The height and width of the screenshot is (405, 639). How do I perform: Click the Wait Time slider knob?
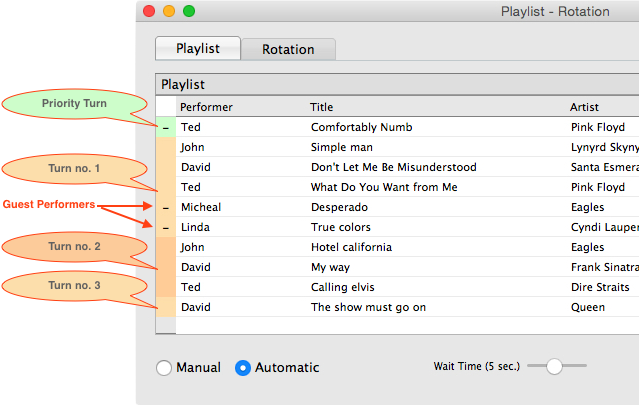point(554,366)
